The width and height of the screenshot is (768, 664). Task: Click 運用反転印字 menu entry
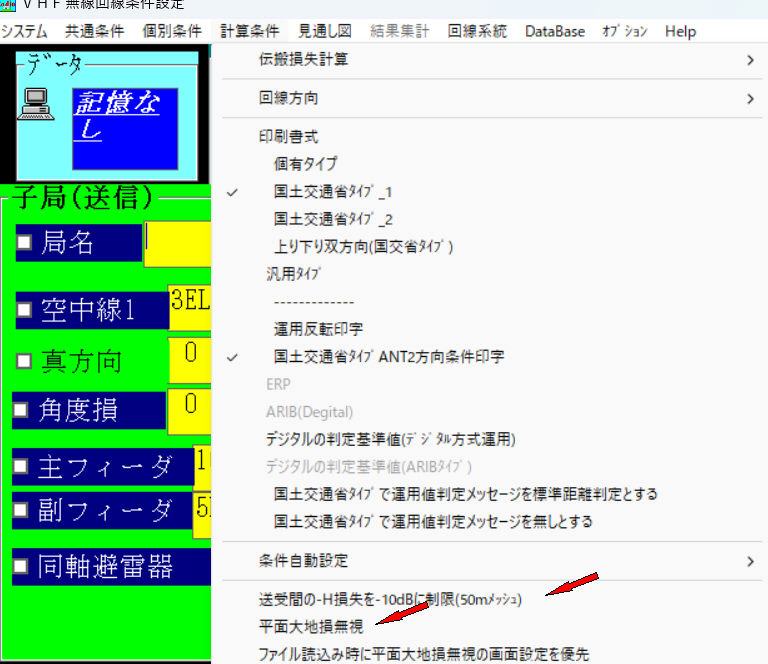(x=318, y=329)
